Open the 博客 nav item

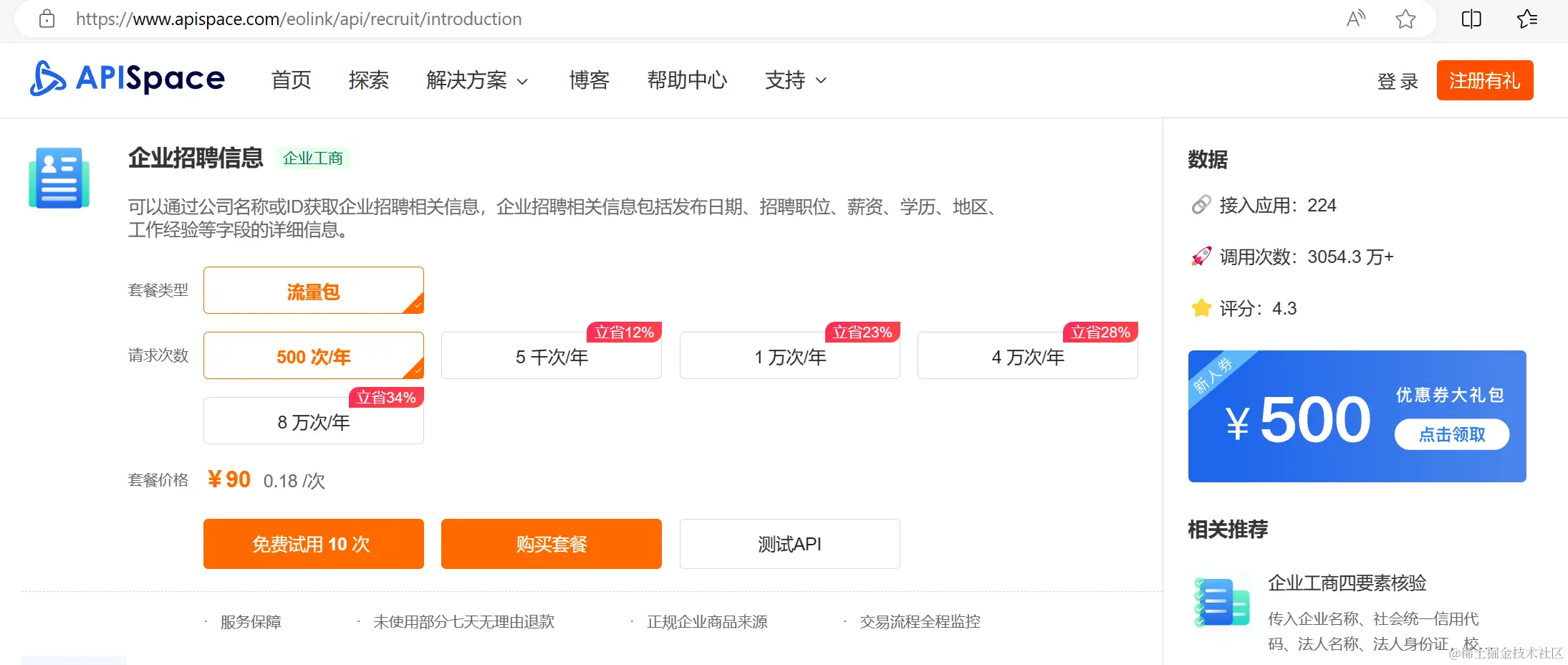click(590, 80)
